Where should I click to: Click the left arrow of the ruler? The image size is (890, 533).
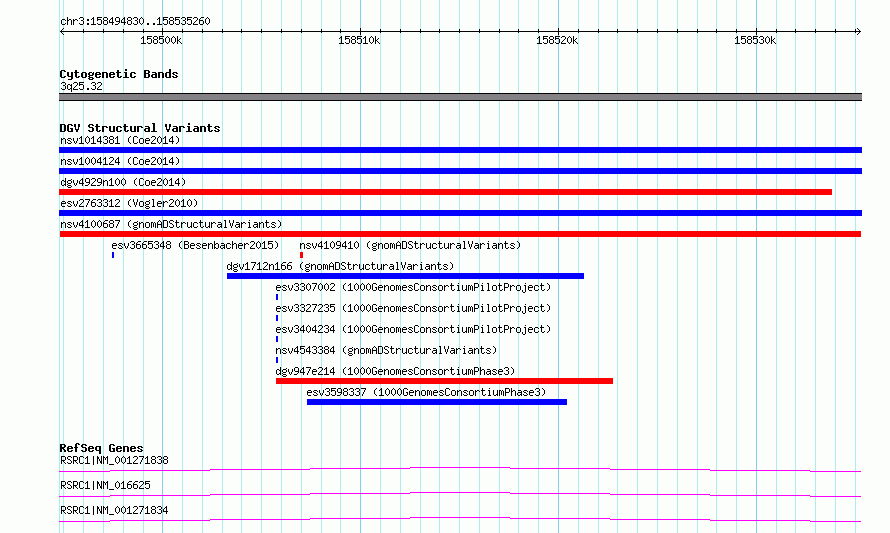pyautogui.click(x=62, y=31)
